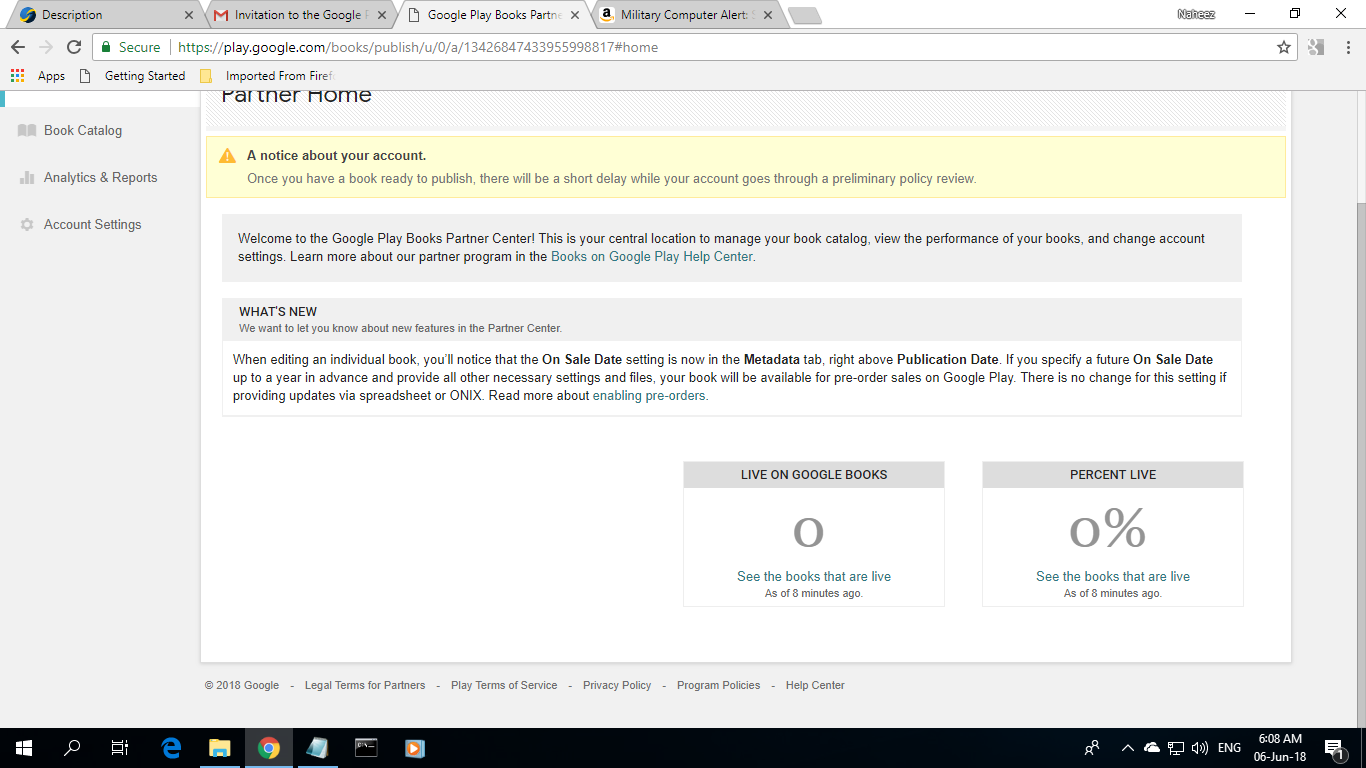Screen dimensions: 1366x768
Task: Click the Google extension icon in toolbar
Action: click(x=1316, y=47)
